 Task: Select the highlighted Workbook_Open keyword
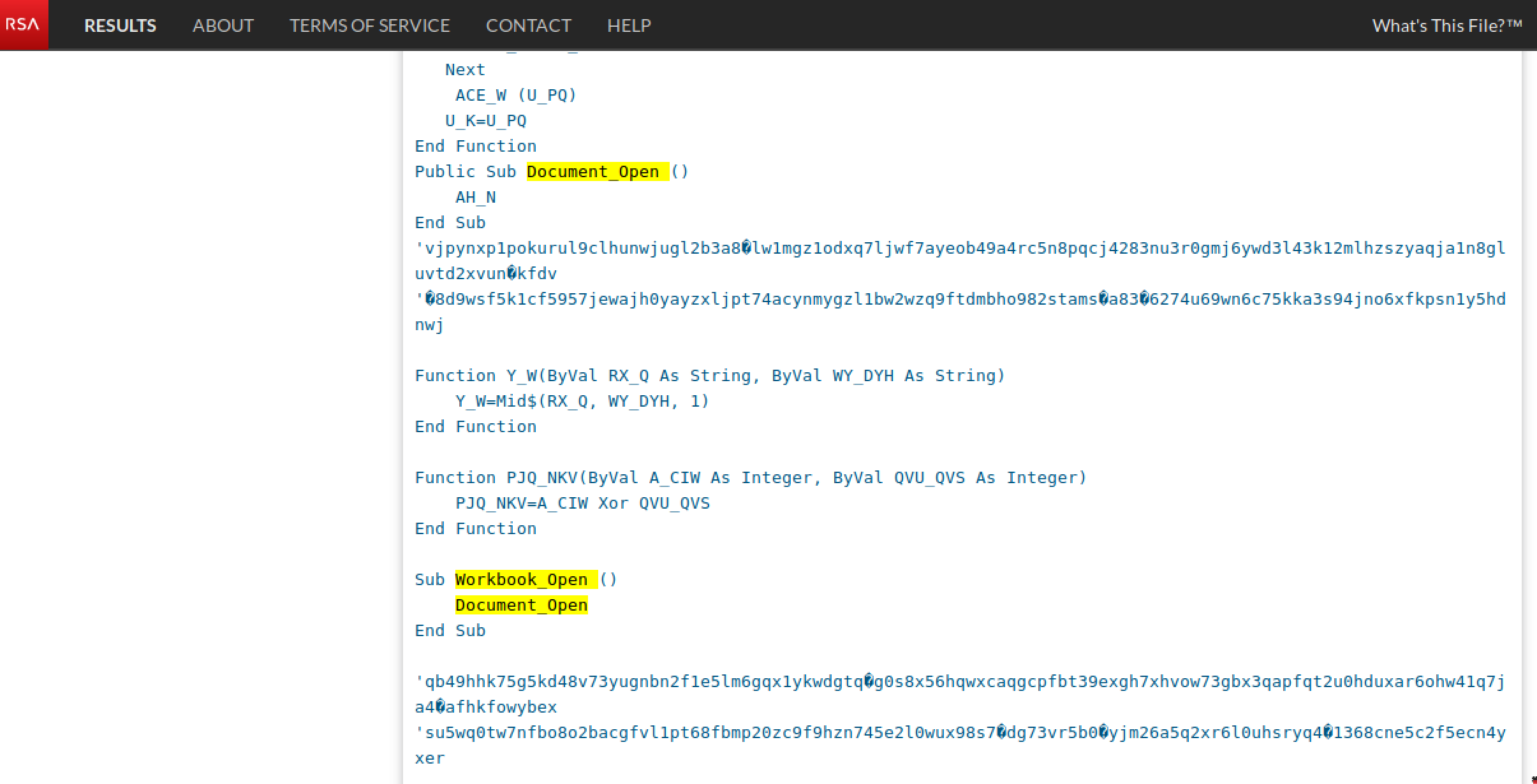pyautogui.click(x=522, y=579)
